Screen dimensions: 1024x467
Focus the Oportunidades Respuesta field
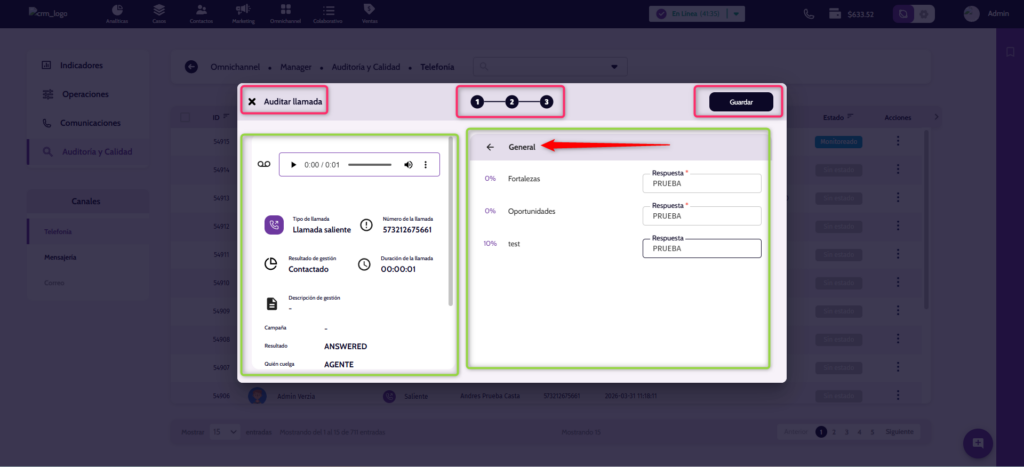[701, 216]
